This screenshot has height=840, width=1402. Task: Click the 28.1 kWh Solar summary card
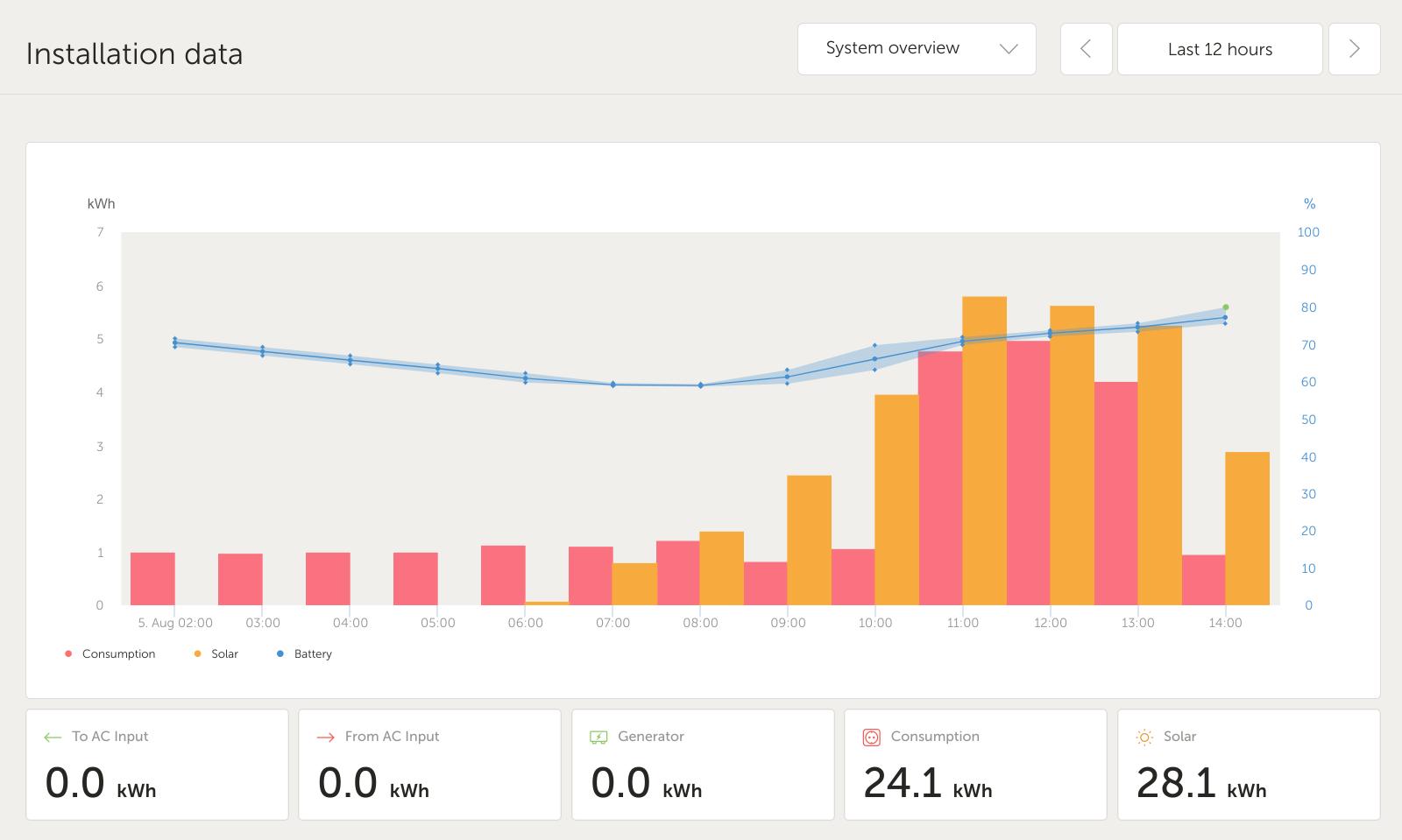pos(1248,765)
